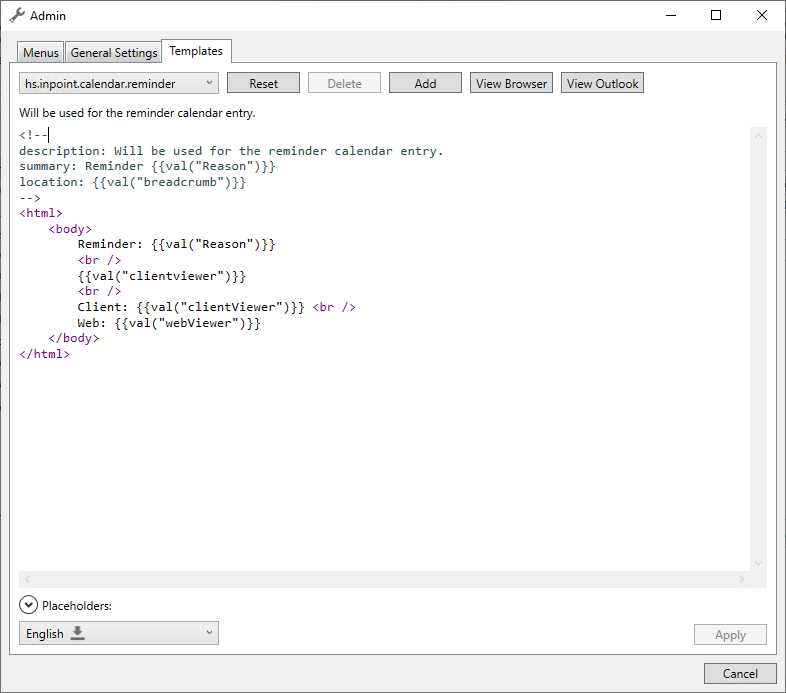
Task: Click the vertical scrollbar up arrow
Action: tap(758, 135)
